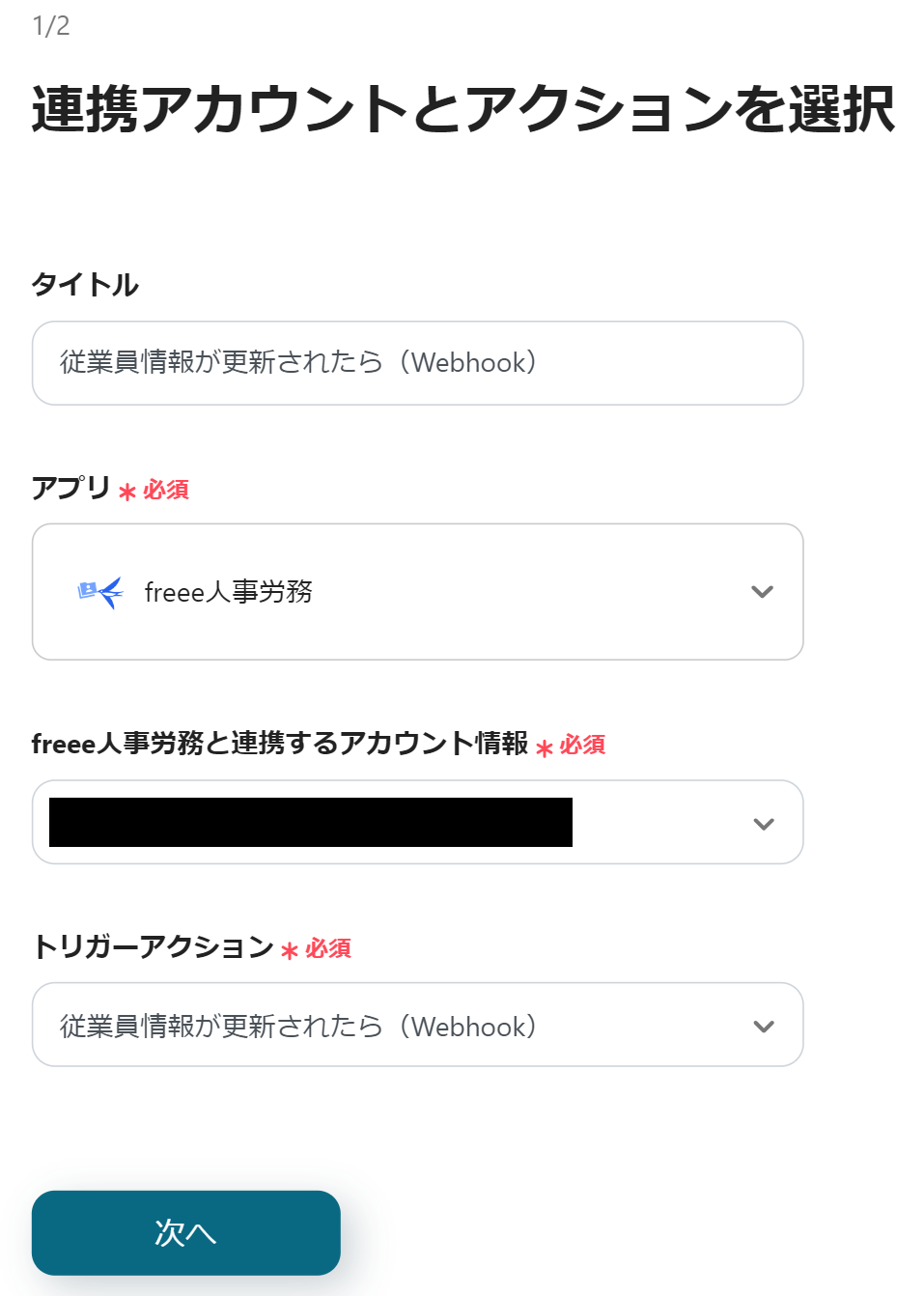The image size is (924, 1296).
Task: Click the 必須 badge beside アカウント情報
Action: [x=582, y=745]
